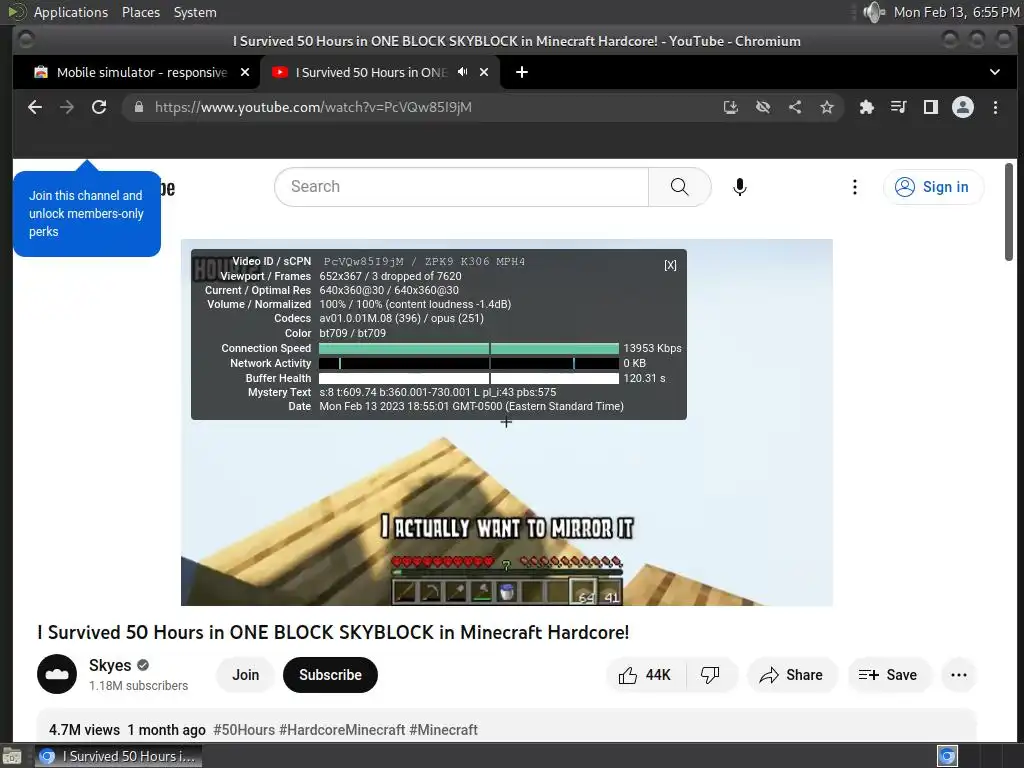
Task: Click the Share button
Action: click(791, 675)
